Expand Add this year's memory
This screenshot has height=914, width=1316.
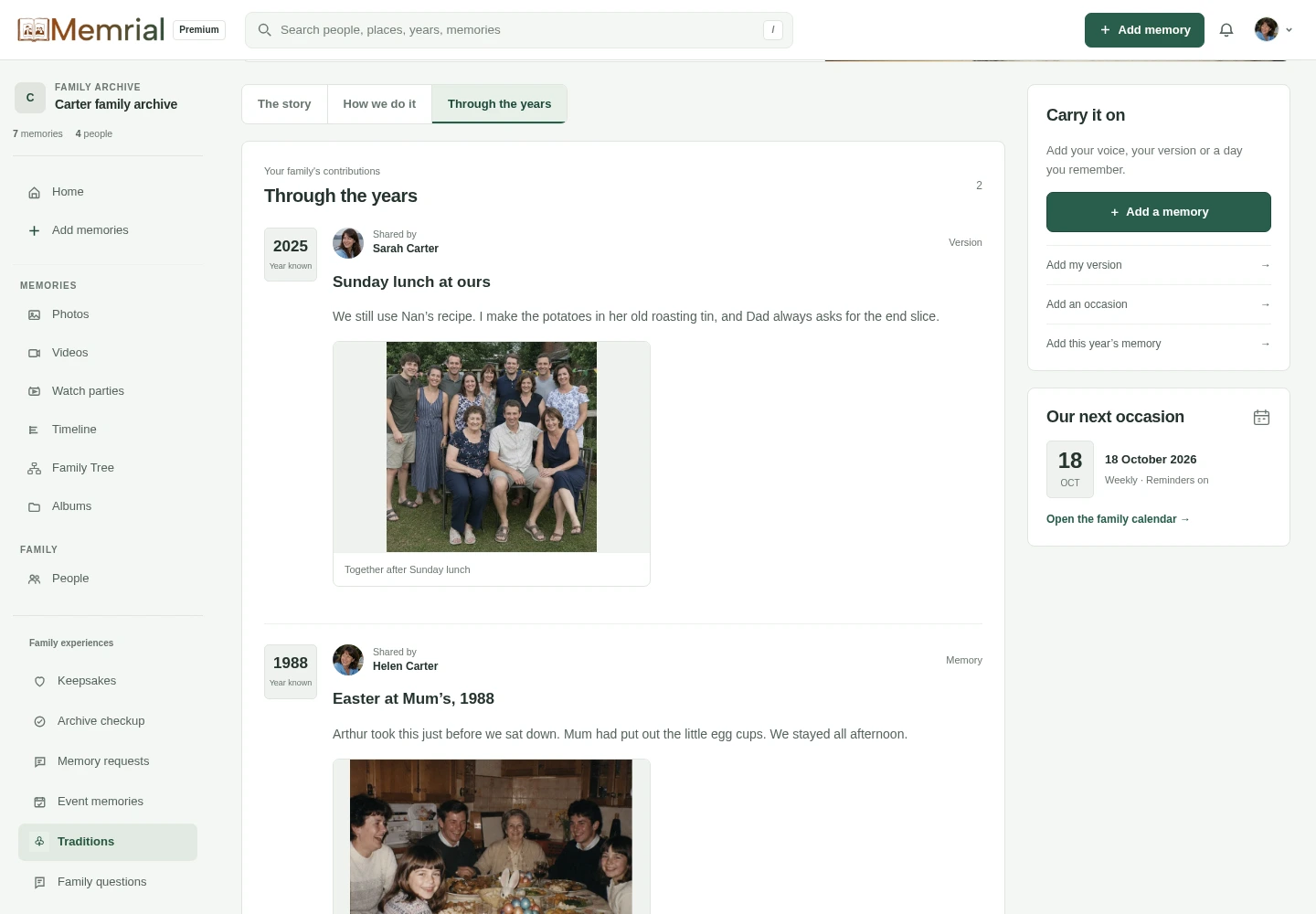tap(1159, 344)
